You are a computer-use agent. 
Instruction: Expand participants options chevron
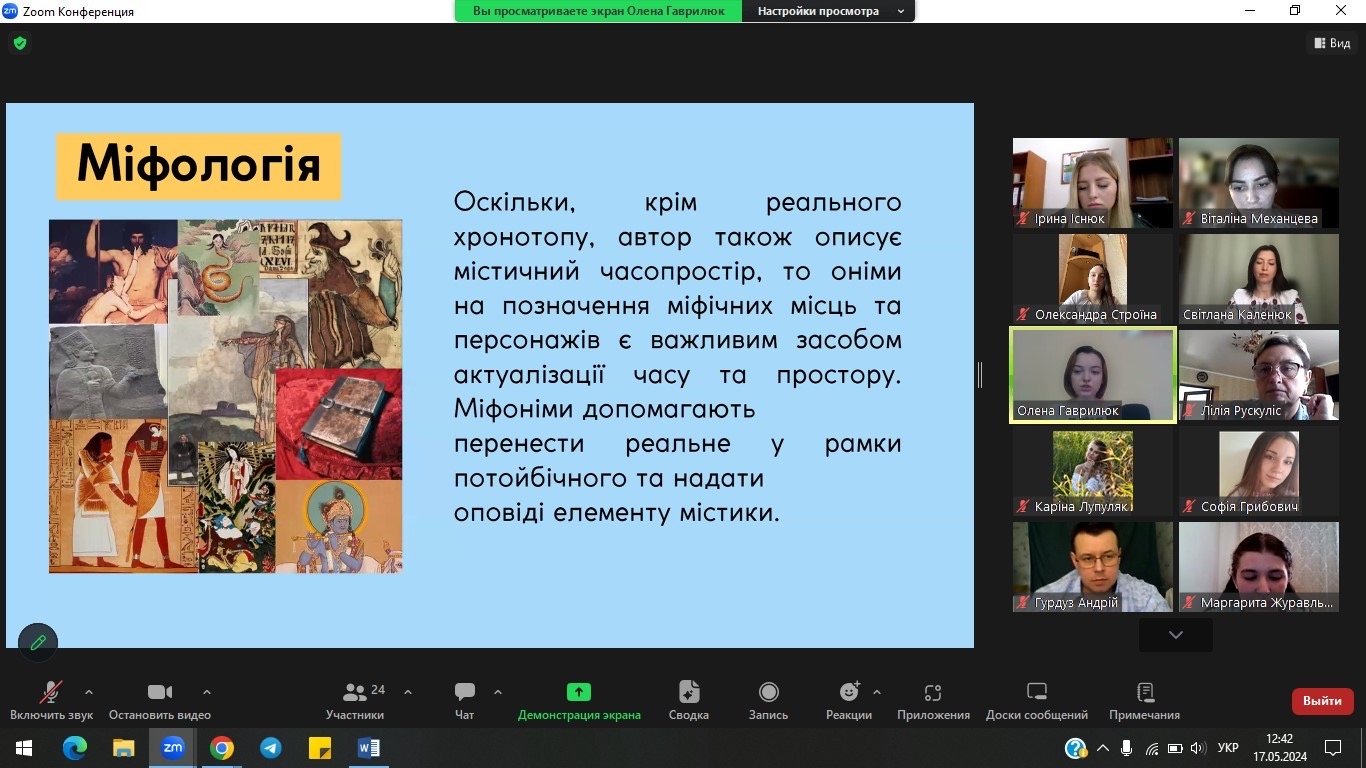408,692
